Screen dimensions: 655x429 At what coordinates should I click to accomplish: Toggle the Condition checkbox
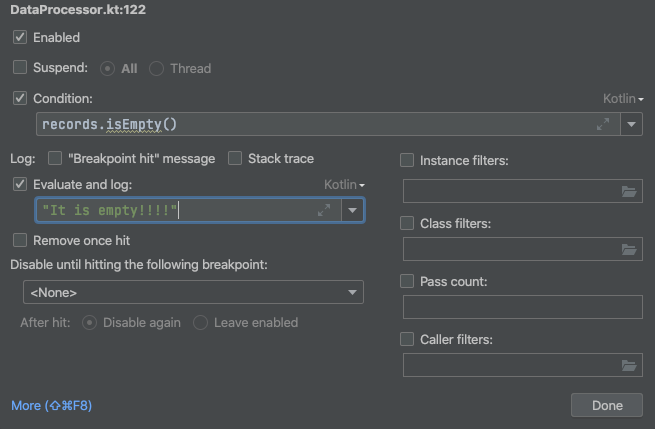pos(20,98)
